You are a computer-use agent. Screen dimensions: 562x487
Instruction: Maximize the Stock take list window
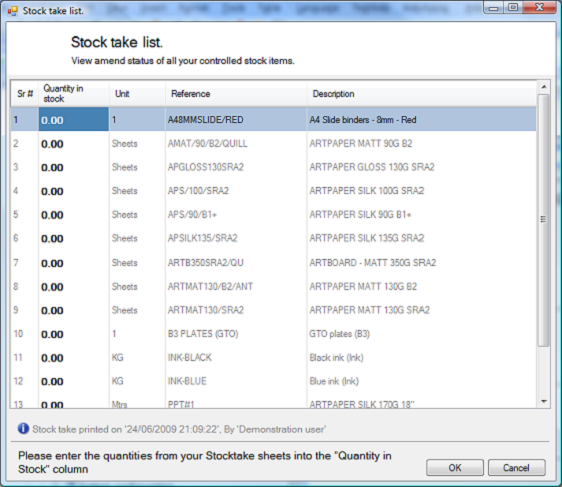tap(513, 7)
